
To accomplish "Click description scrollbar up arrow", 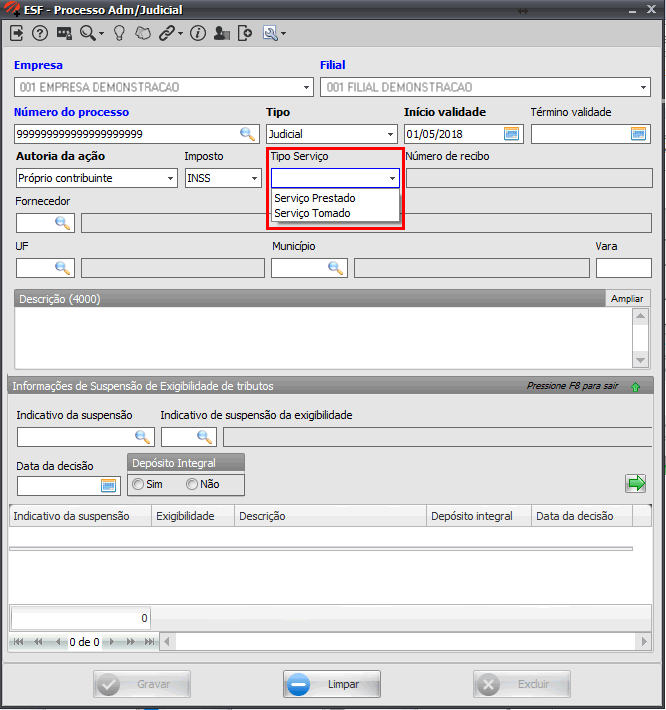I will (x=641, y=316).
